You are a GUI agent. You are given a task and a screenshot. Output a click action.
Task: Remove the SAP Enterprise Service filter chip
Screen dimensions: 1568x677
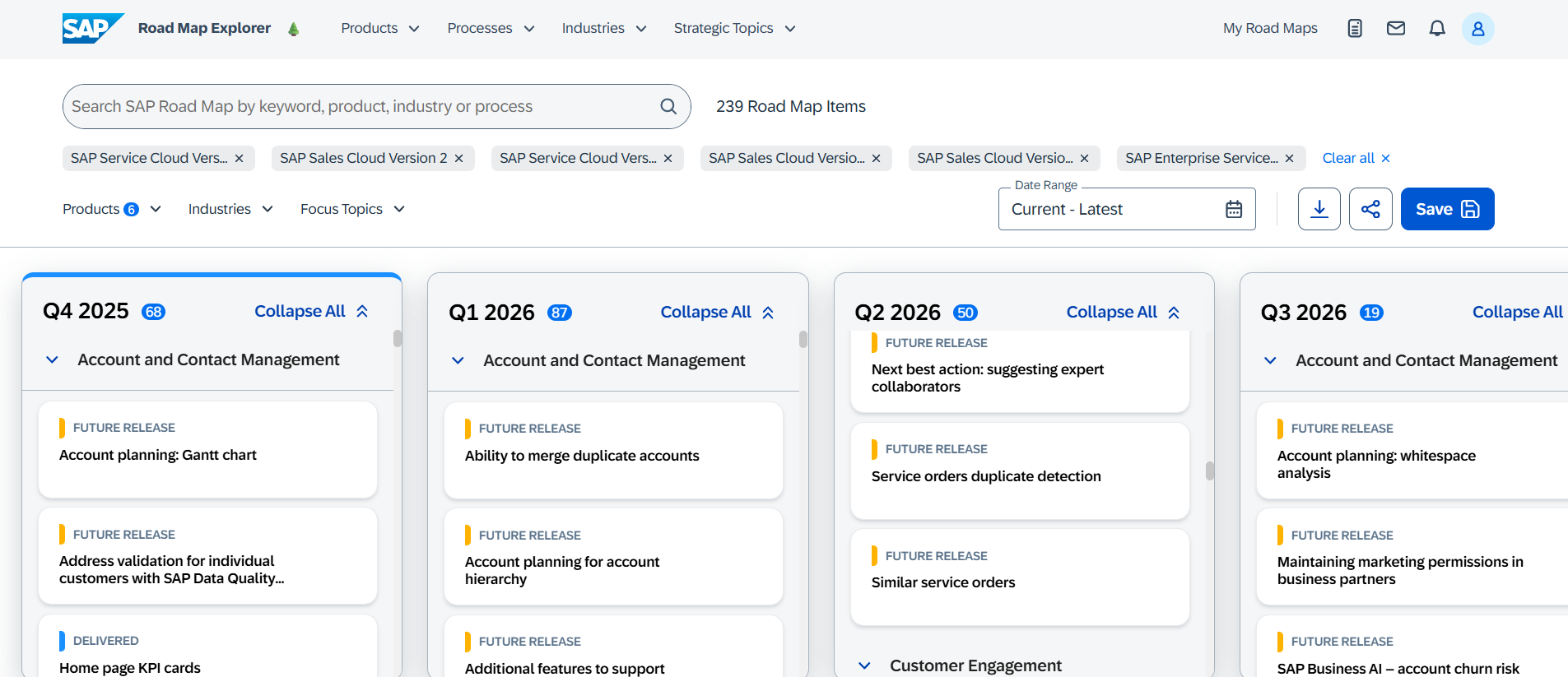click(1289, 158)
